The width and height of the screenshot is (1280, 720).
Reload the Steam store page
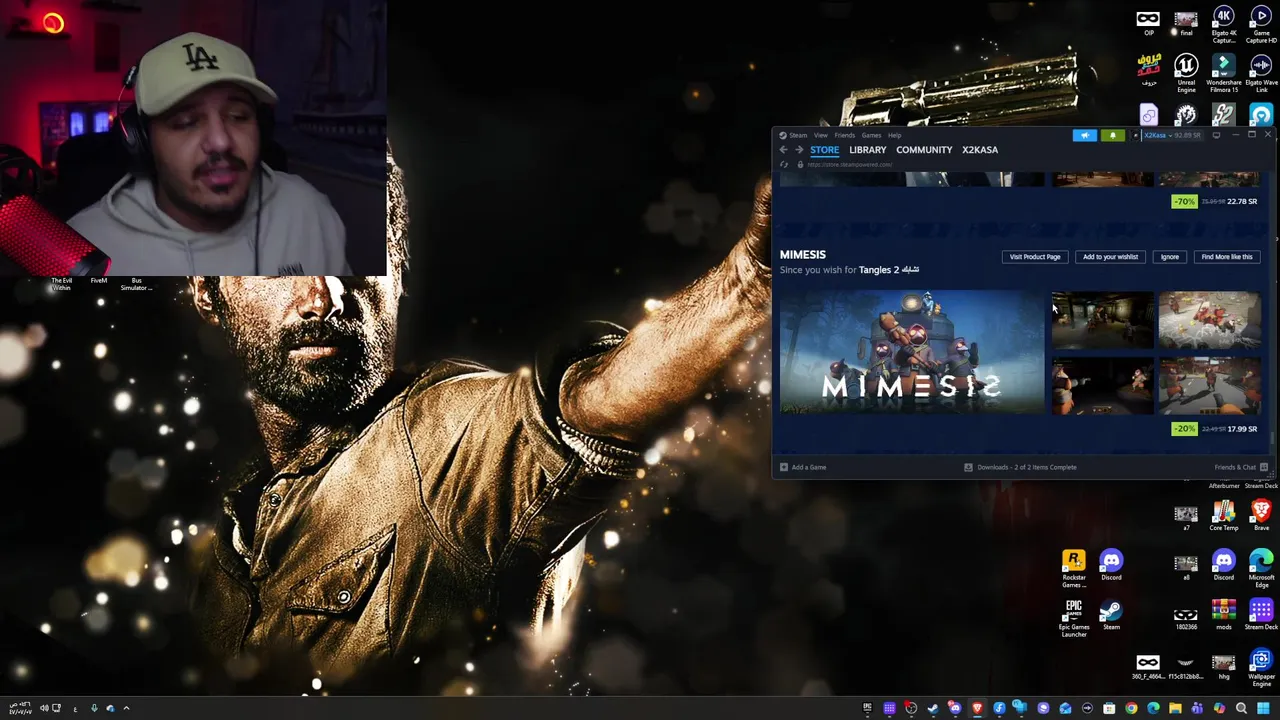784,165
